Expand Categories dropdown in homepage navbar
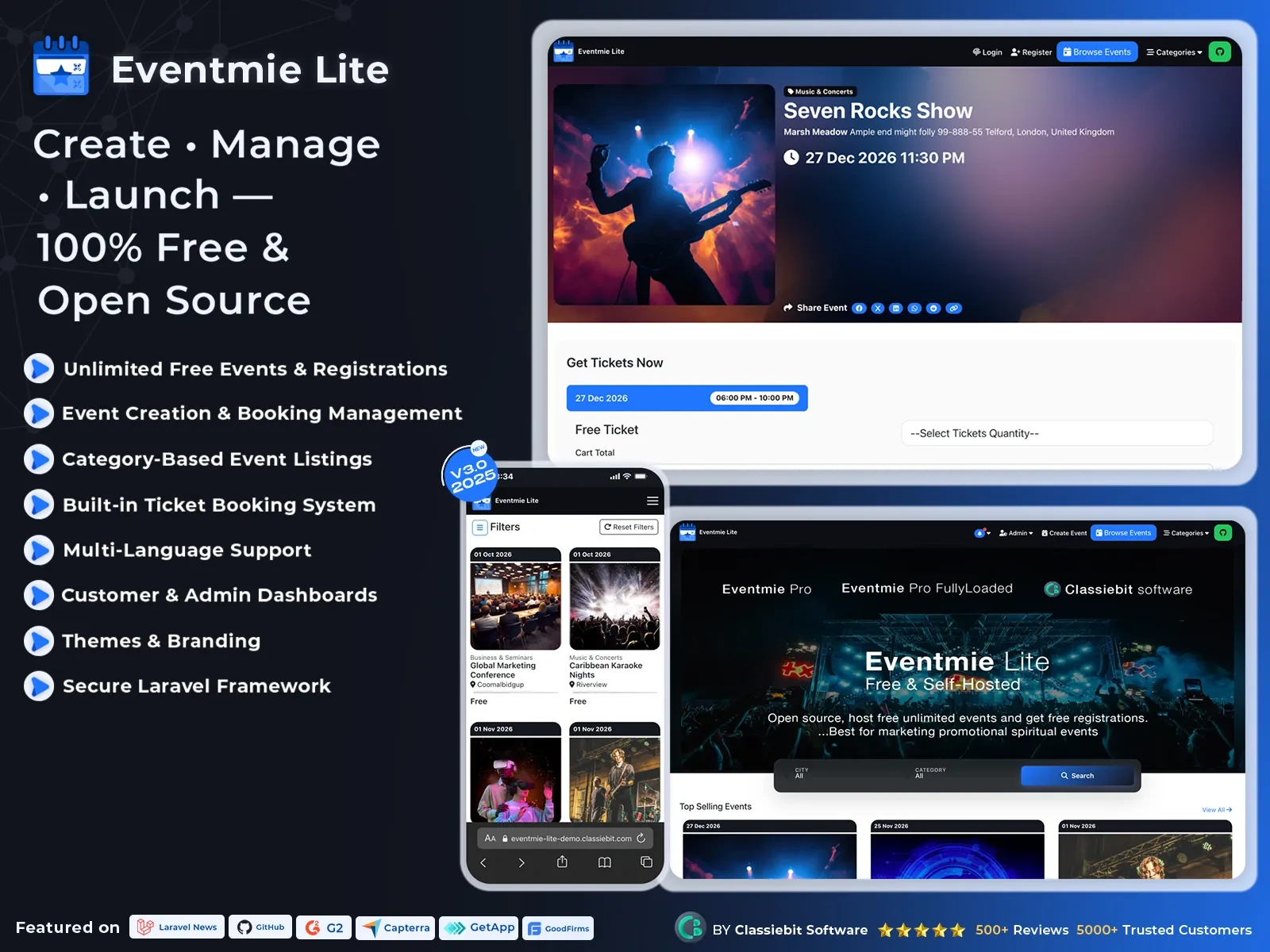The width and height of the screenshot is (1270, 952). click(1186, 533)
